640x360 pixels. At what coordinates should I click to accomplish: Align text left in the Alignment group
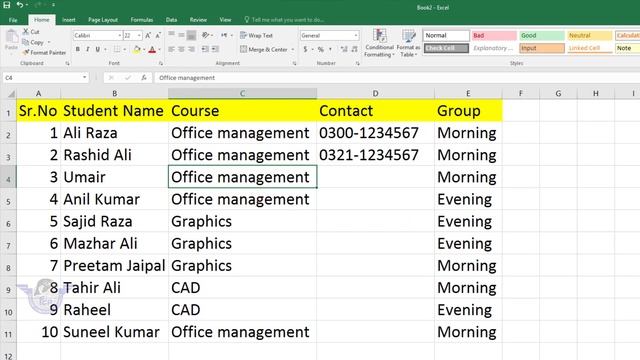tap(171, 49)
